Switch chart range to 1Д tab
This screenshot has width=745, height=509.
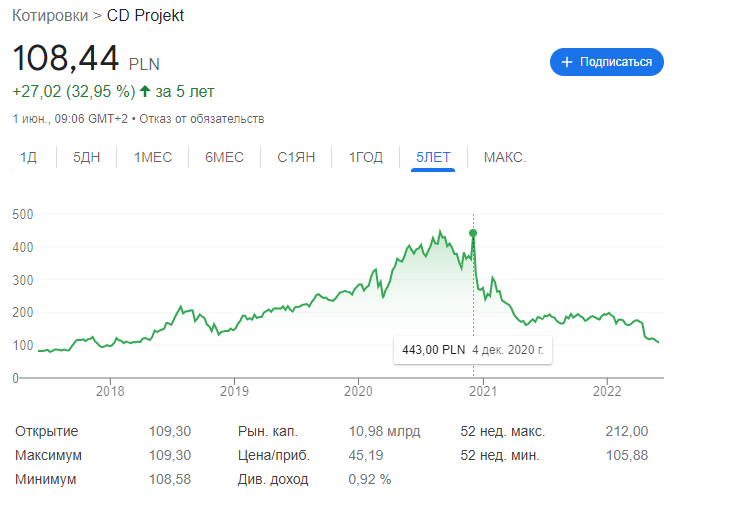point(28,157)
